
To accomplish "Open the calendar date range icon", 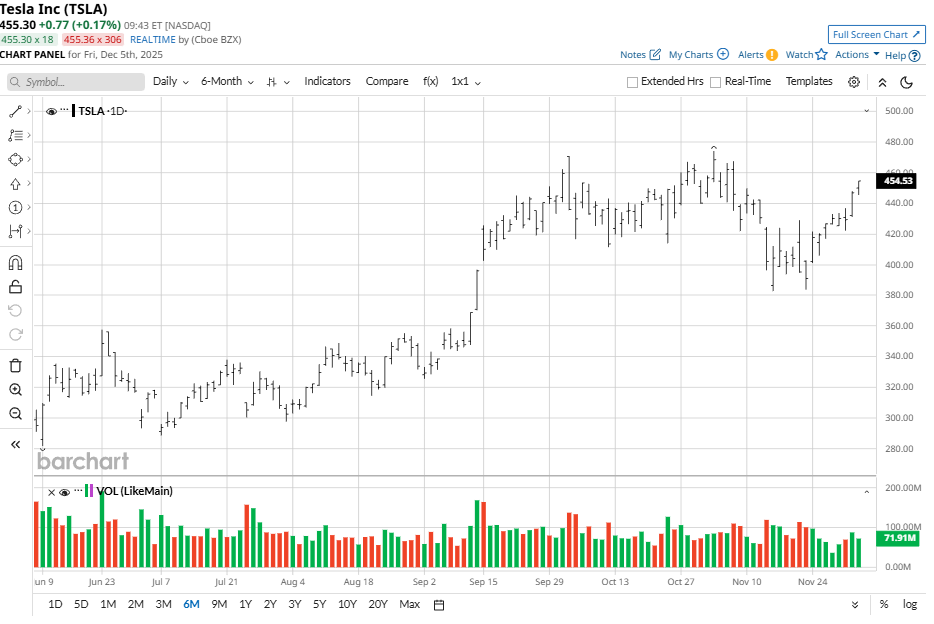I will click(439, 605).
